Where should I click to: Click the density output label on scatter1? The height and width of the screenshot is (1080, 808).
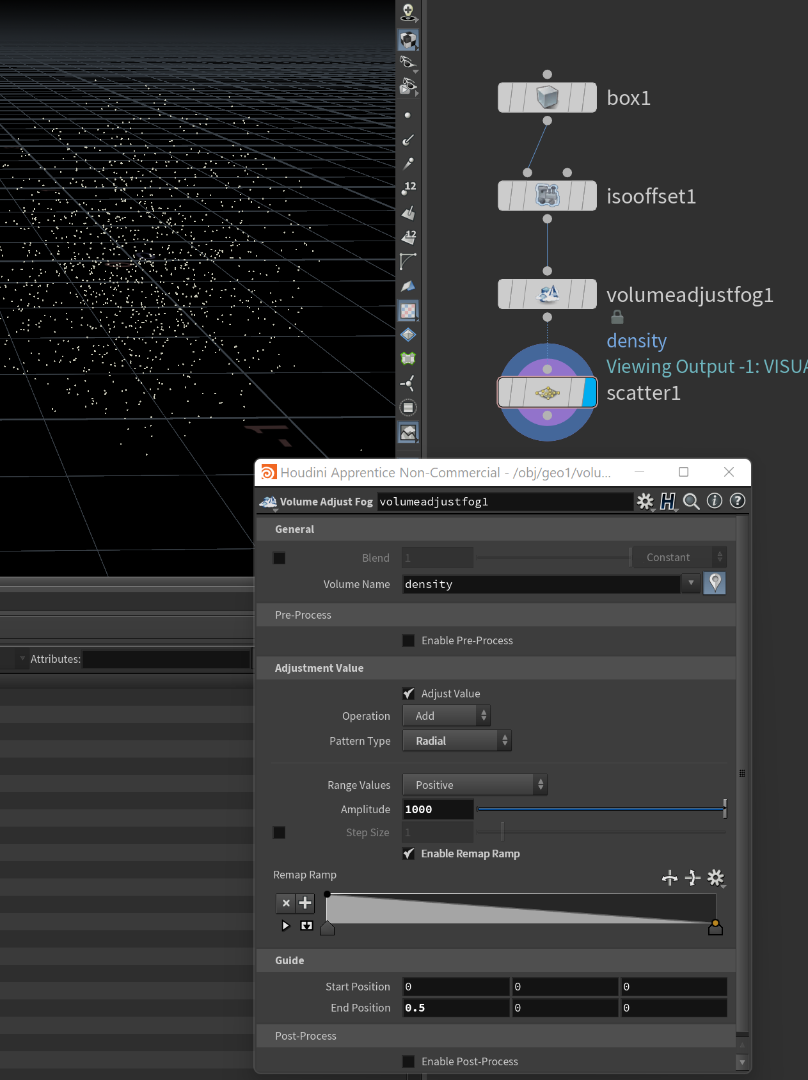point(636,340)
